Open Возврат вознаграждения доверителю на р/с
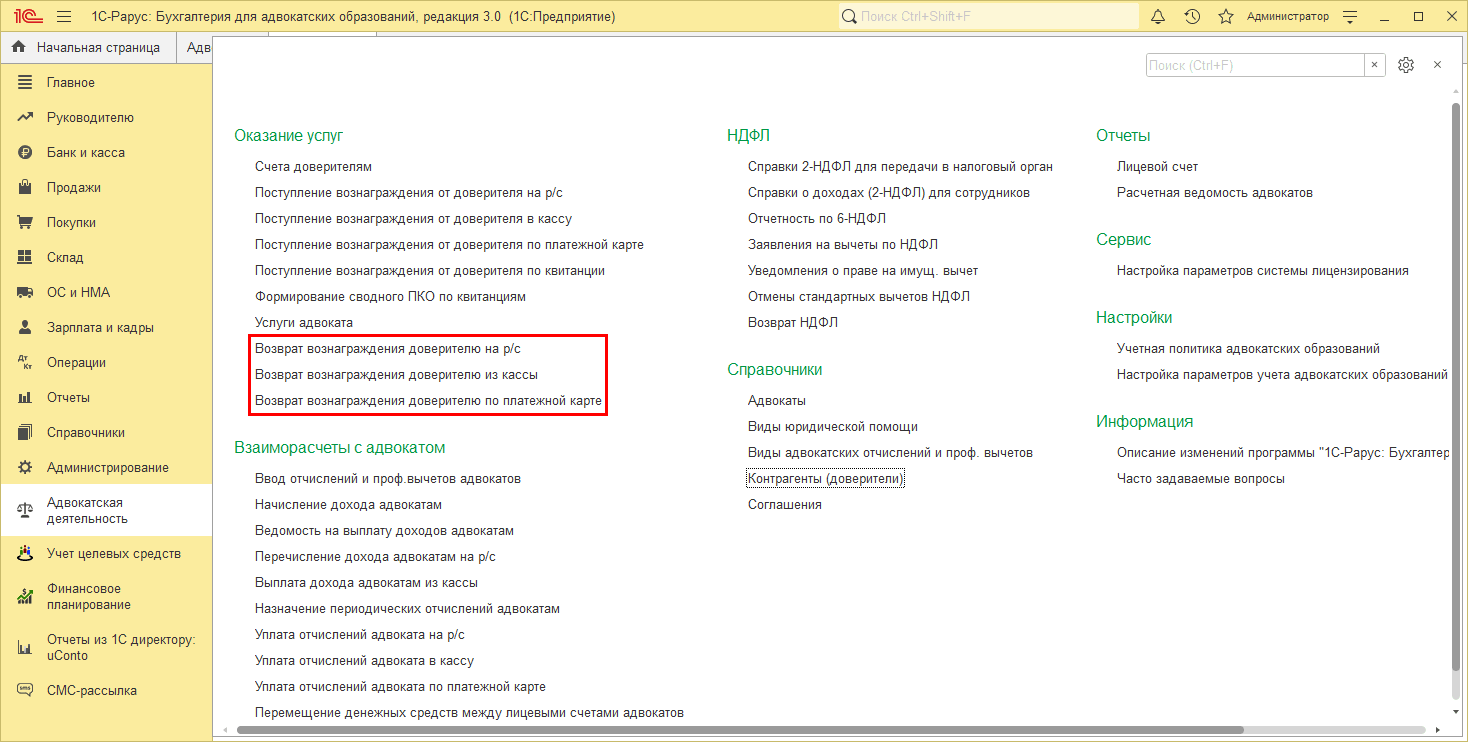Viewport: 1468px width, 742px height. pyautogui.click(x=388, y=348)
